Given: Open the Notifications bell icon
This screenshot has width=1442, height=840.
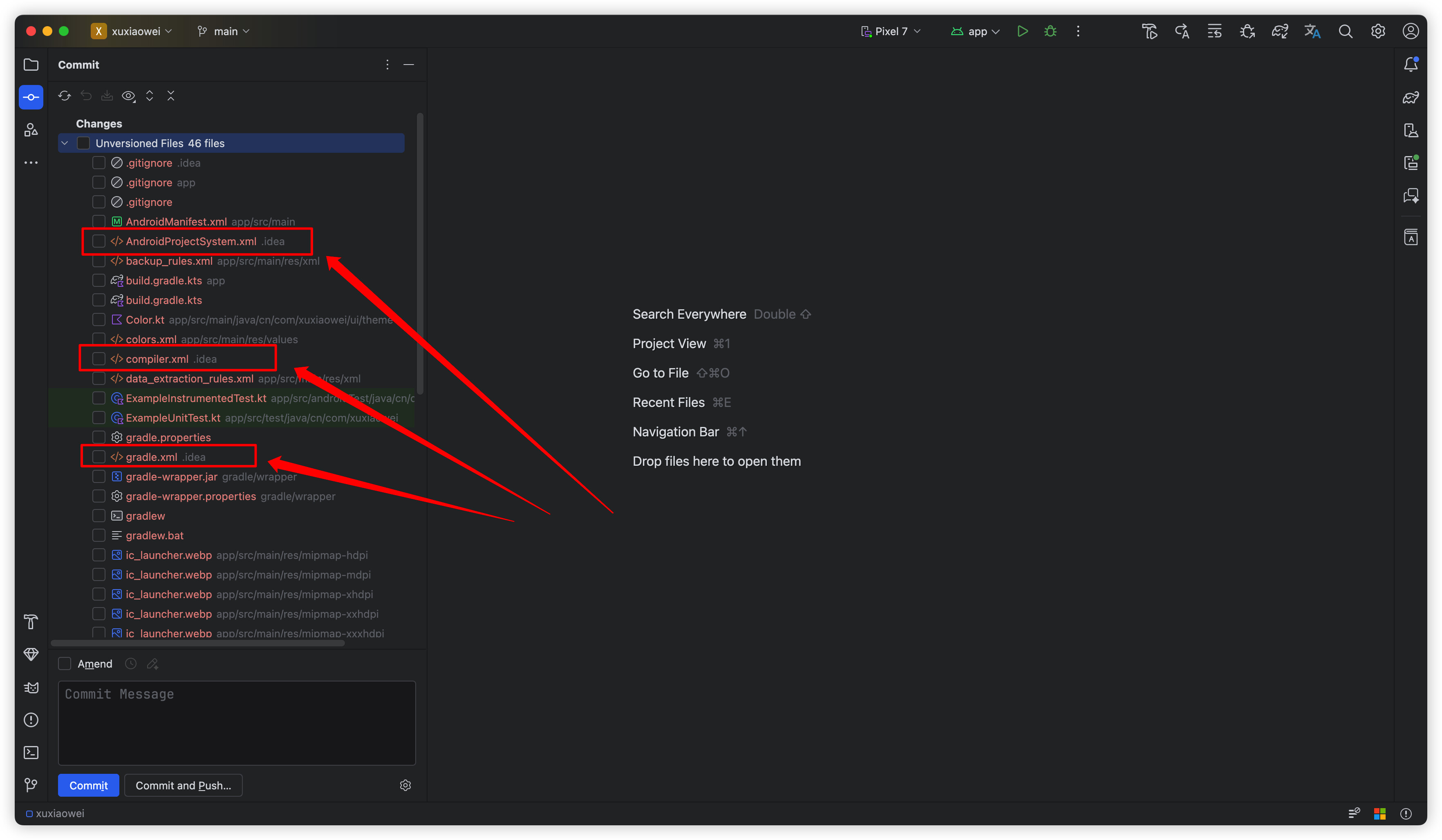Looking at the screenshot, I should (x=1411, y=65).
